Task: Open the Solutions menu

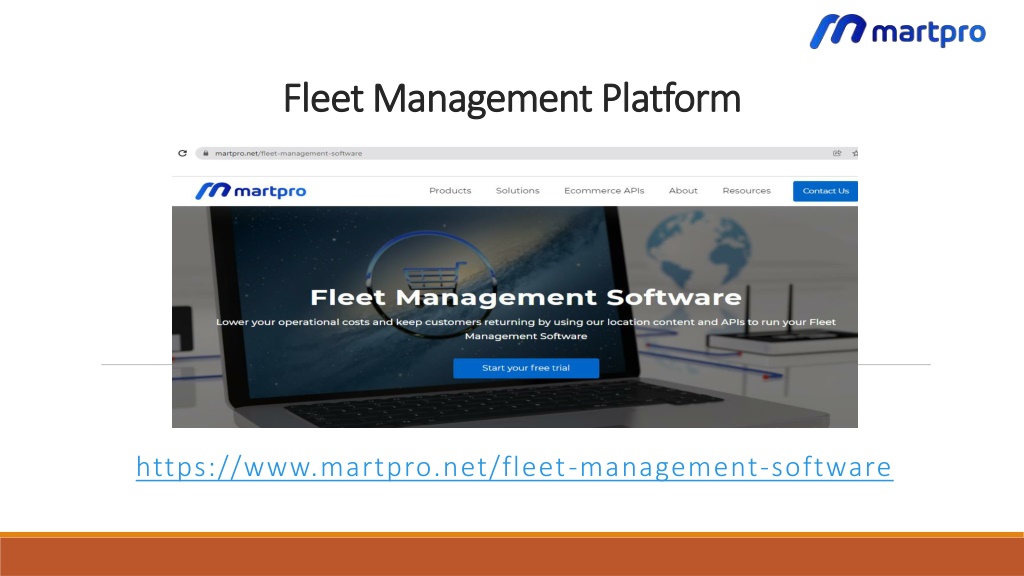Action: pos(517,191)
